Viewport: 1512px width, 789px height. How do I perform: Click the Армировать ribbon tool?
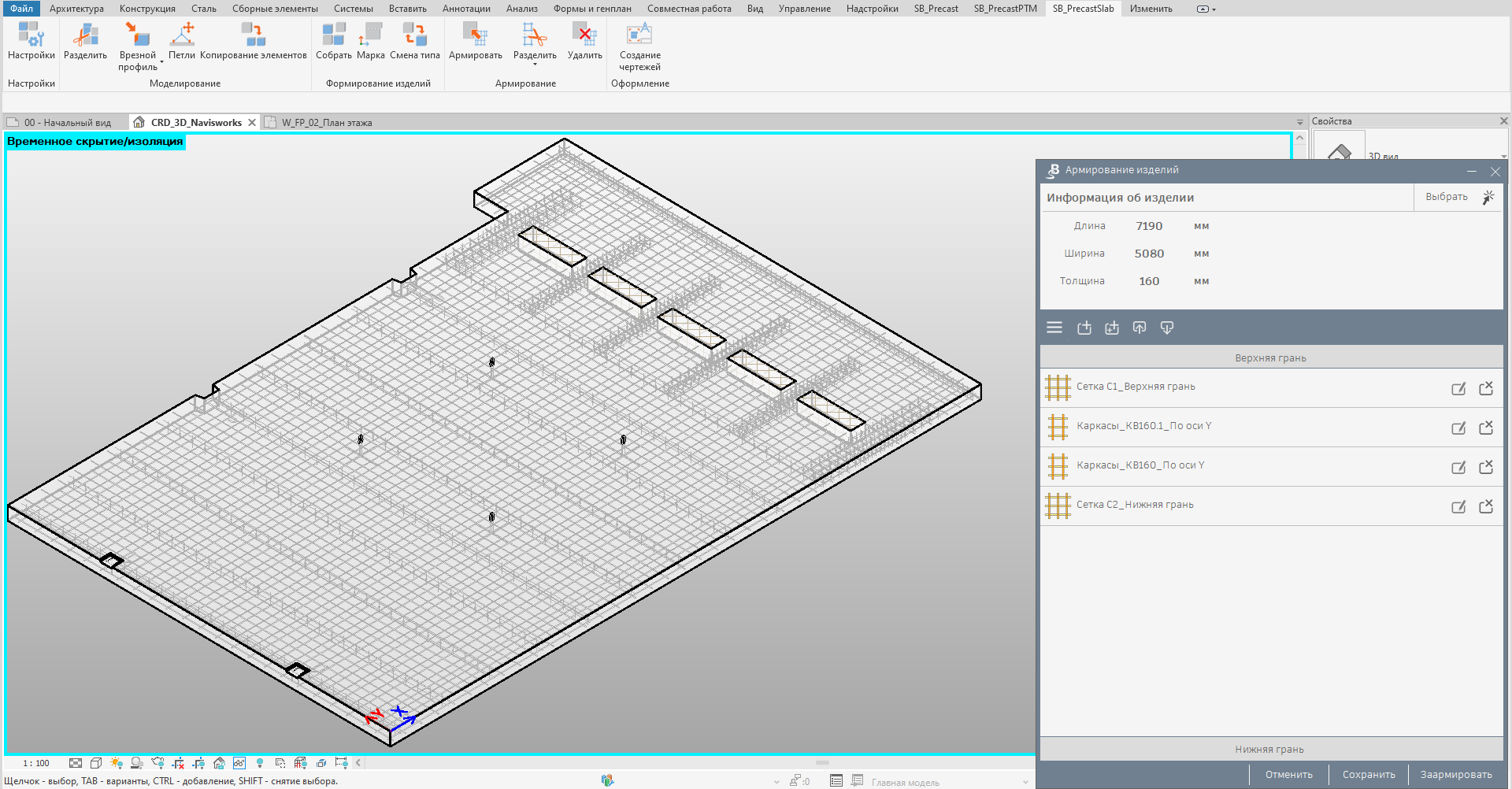pos(475,41)
